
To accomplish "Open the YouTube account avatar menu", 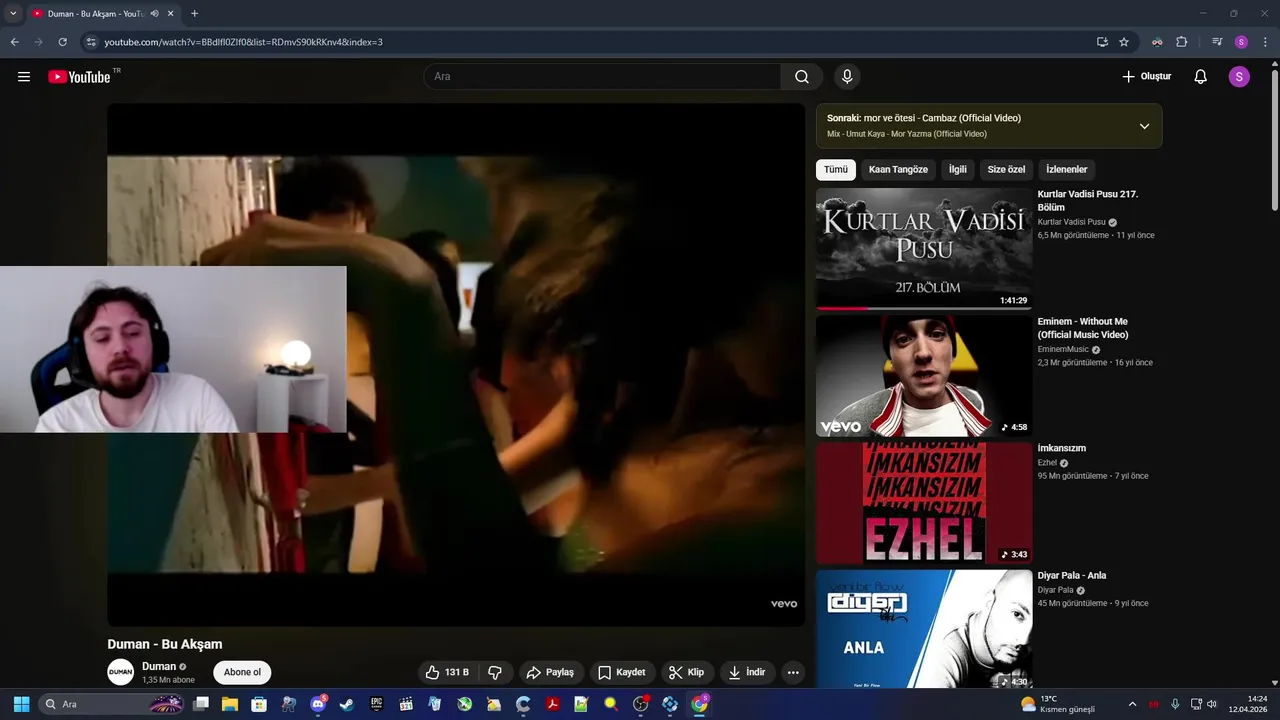I will point(1239,77).
